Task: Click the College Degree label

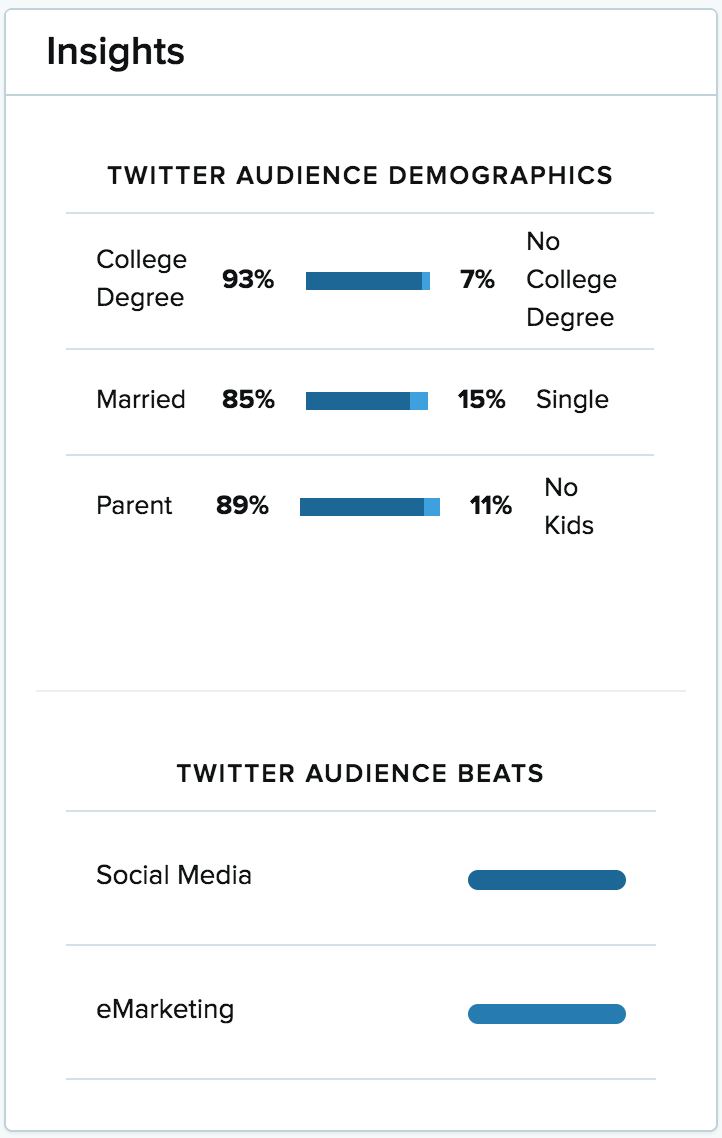Action: point(141,279)
